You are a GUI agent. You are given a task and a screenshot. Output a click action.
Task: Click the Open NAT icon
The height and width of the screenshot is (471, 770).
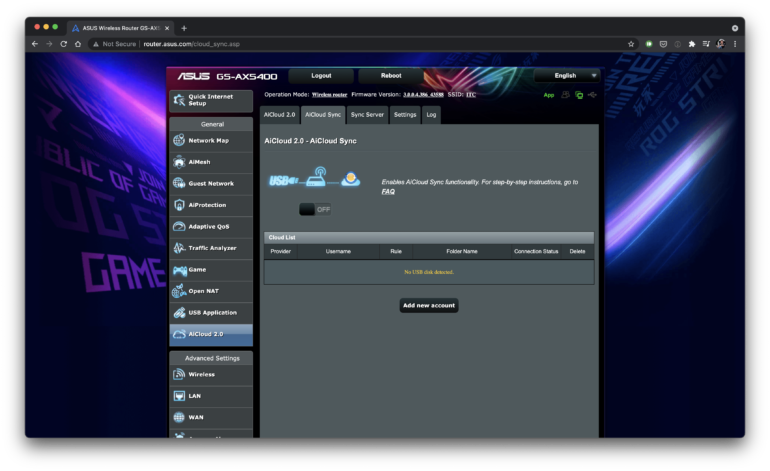[x=179, y=291]
